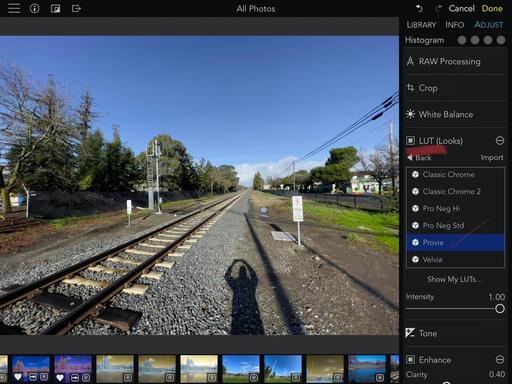Expand the Crop section
Screen dimensions: 512x384
click(455, 88)
